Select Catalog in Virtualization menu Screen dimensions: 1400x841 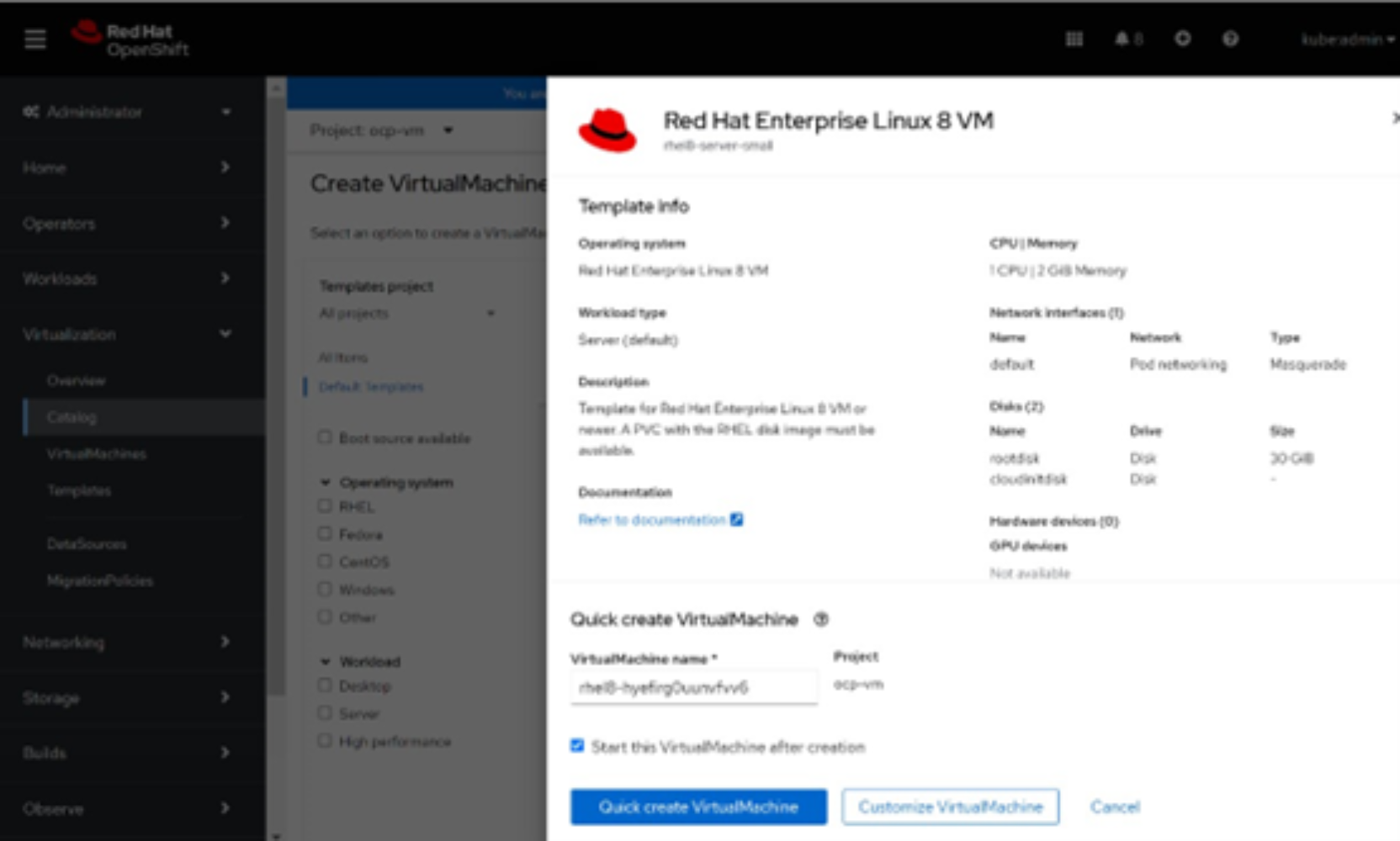(x=72, y=417)
